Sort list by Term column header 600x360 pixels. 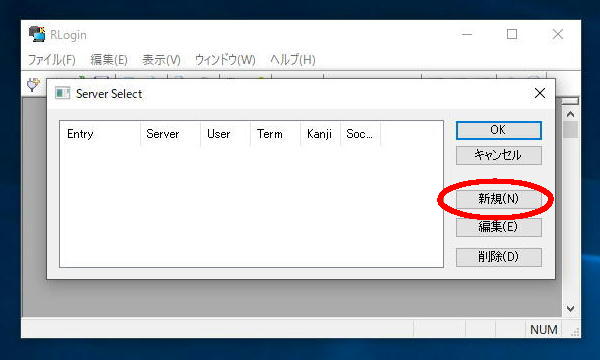coord(276,134)
